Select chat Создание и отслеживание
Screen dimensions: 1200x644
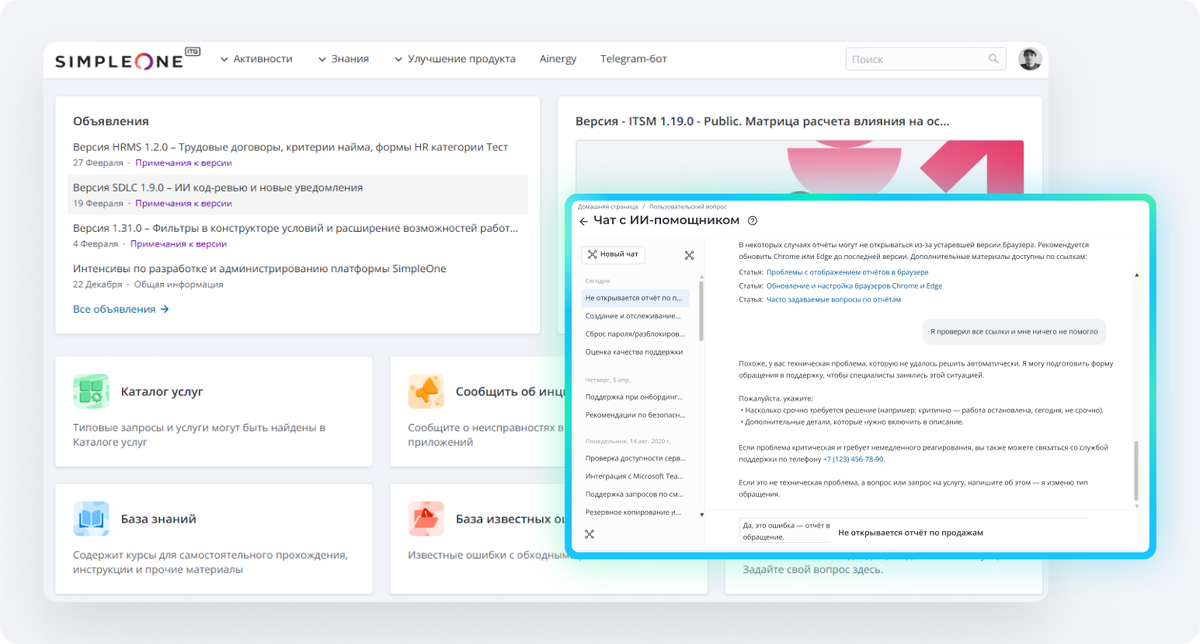[635, 316]
